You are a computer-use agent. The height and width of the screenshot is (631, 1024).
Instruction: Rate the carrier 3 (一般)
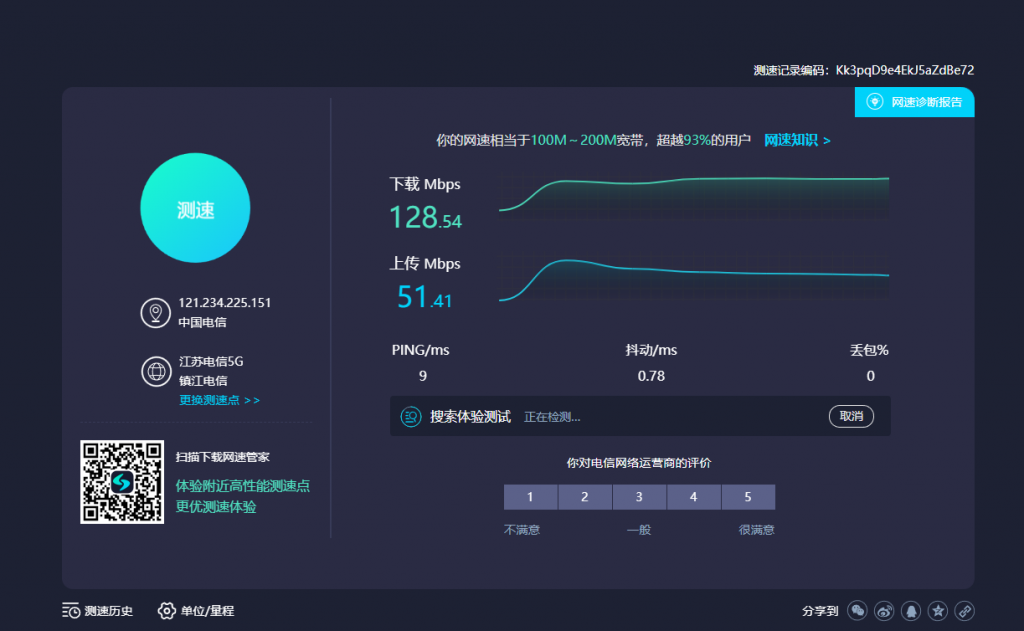click(x=639, y=497)
